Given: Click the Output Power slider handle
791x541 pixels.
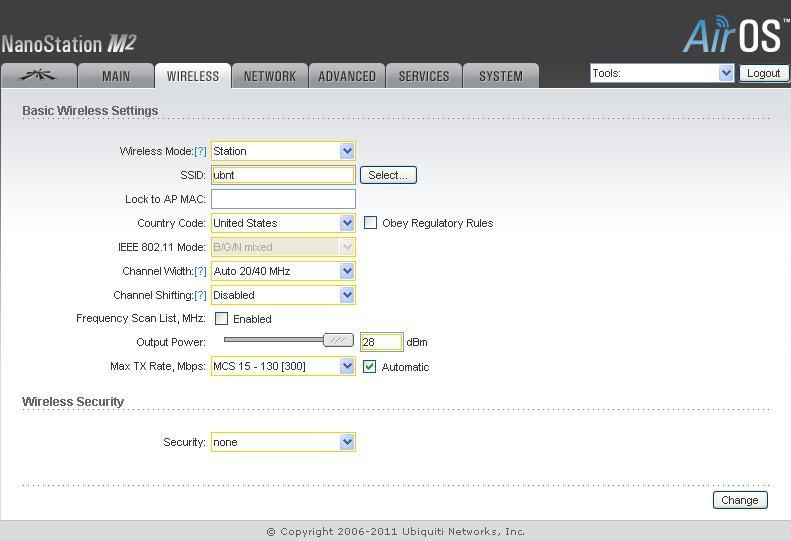Looking at the screenshot, I should 338,341.
